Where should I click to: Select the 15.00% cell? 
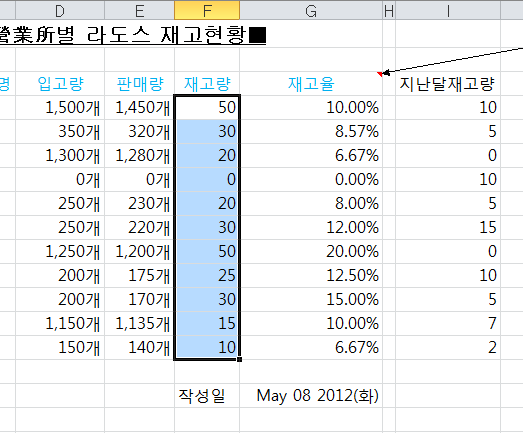coord(311,300)
